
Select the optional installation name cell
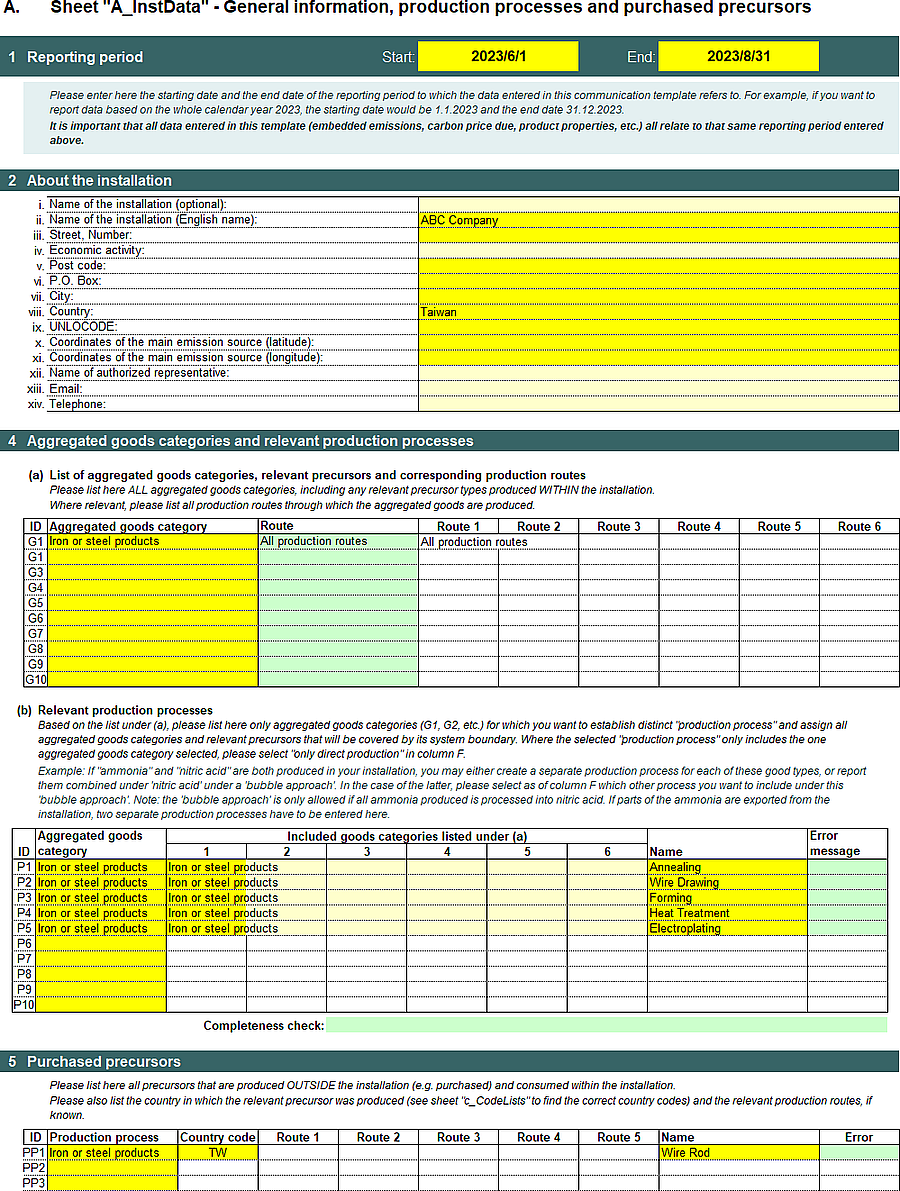click(x=658, y=204)
